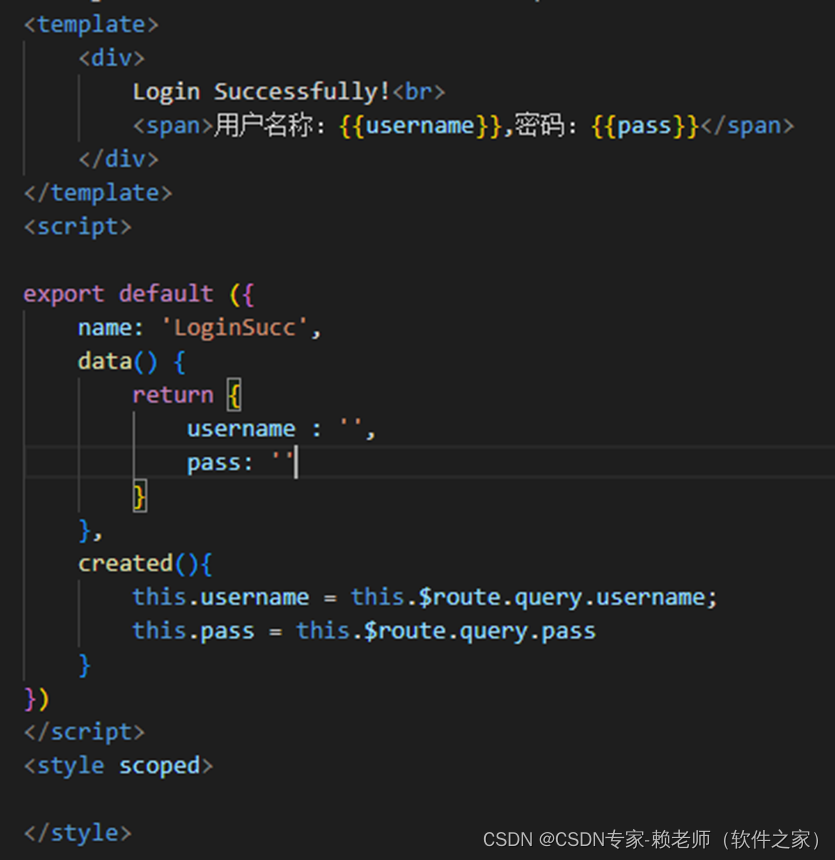835x860 pixels.
Task: Click the closing </div> tag
Action: tap(119, 159)
